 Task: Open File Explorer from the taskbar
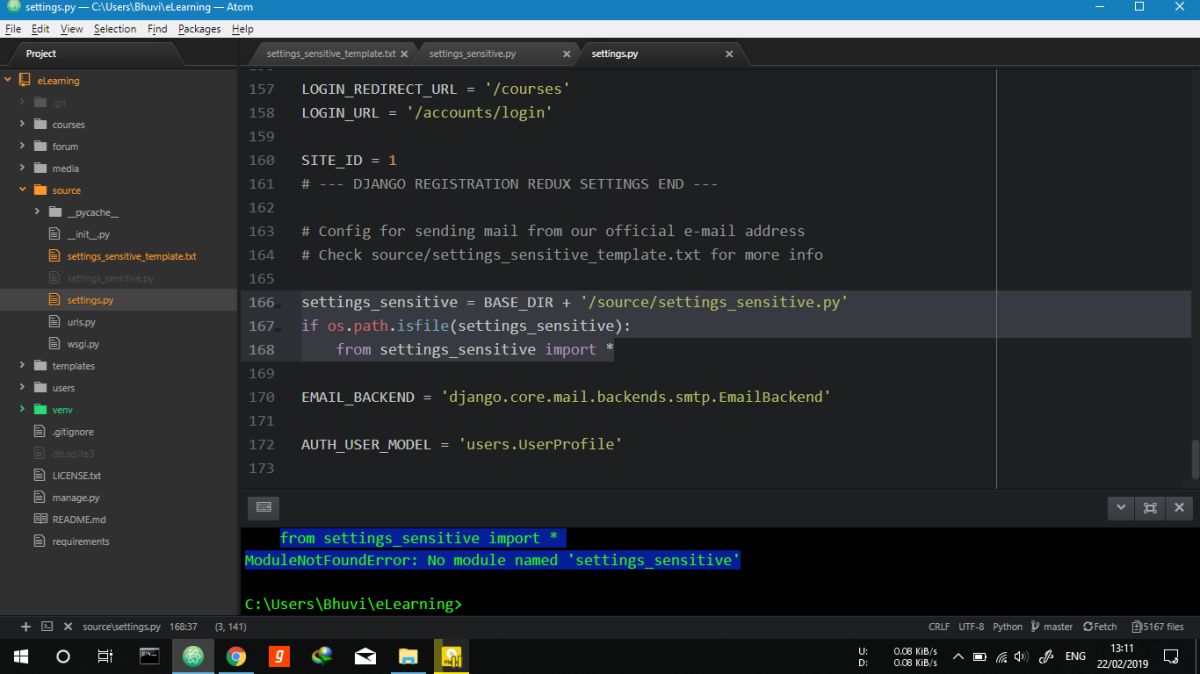(408, 657)
